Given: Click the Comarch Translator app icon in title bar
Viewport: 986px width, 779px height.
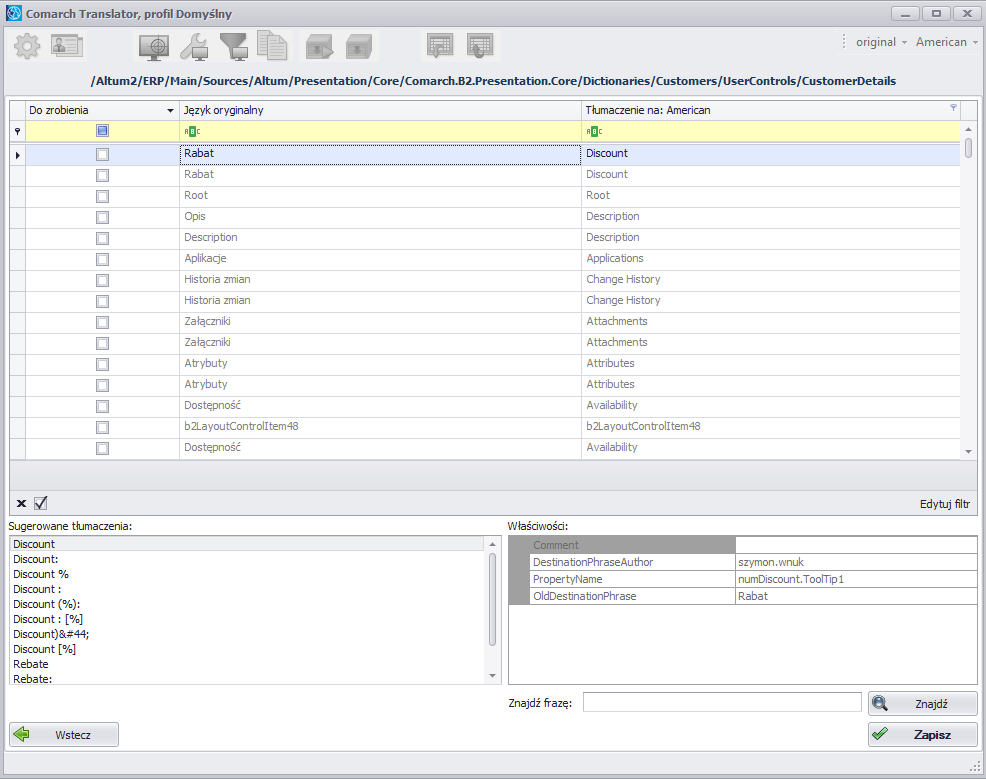Looking at the screenshot, I should pos(14,13).
